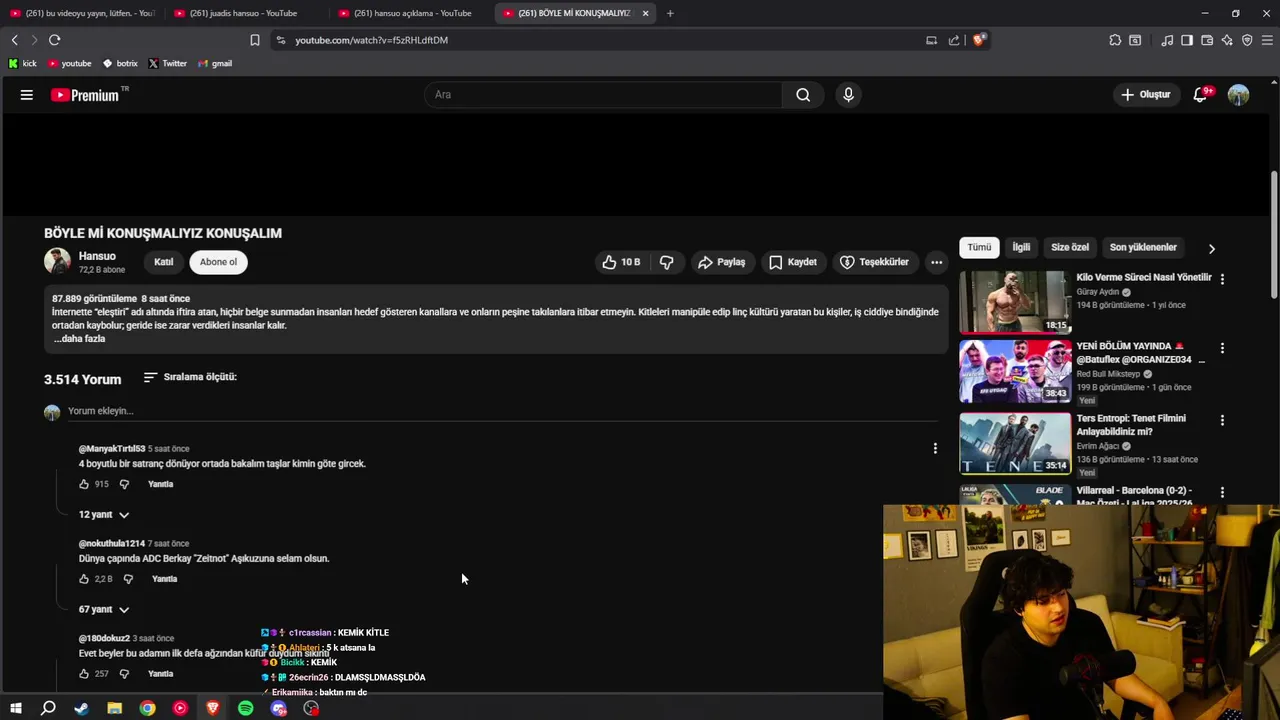Dislike the nokuthula1214 comment
This screenshot has width=1280, height=720.
[128, 579]
